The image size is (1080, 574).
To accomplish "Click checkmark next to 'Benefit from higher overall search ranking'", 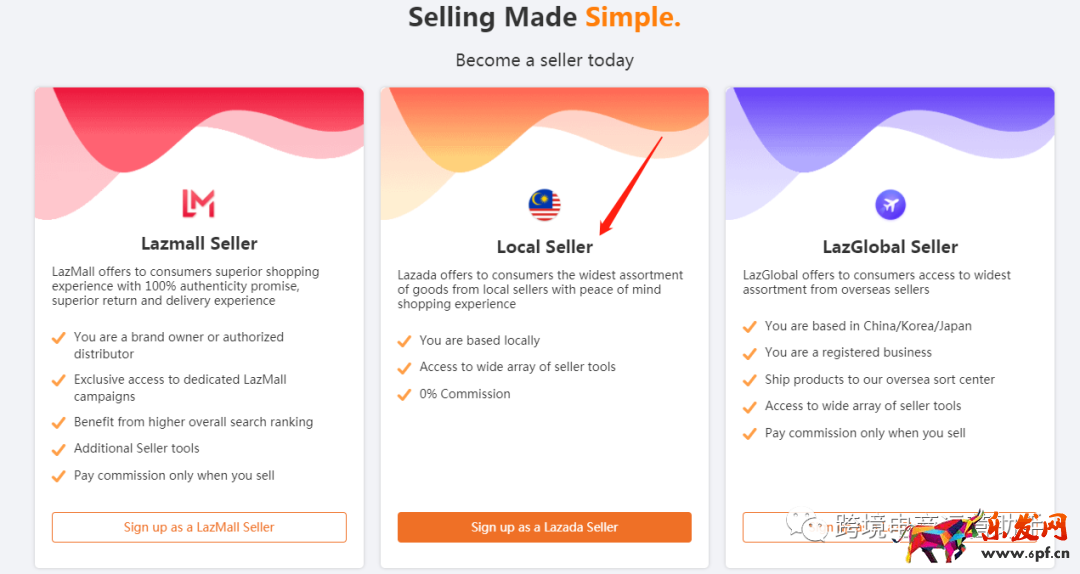I will (59, 422).
